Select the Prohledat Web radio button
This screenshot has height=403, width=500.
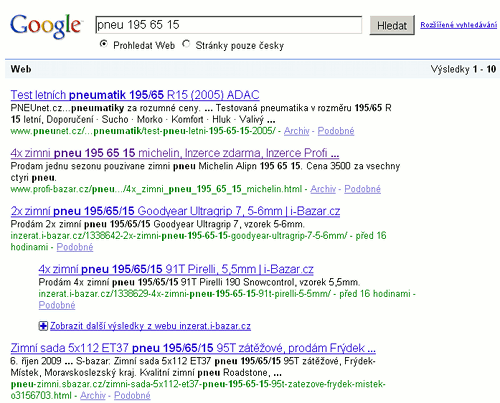pos(104,44)
